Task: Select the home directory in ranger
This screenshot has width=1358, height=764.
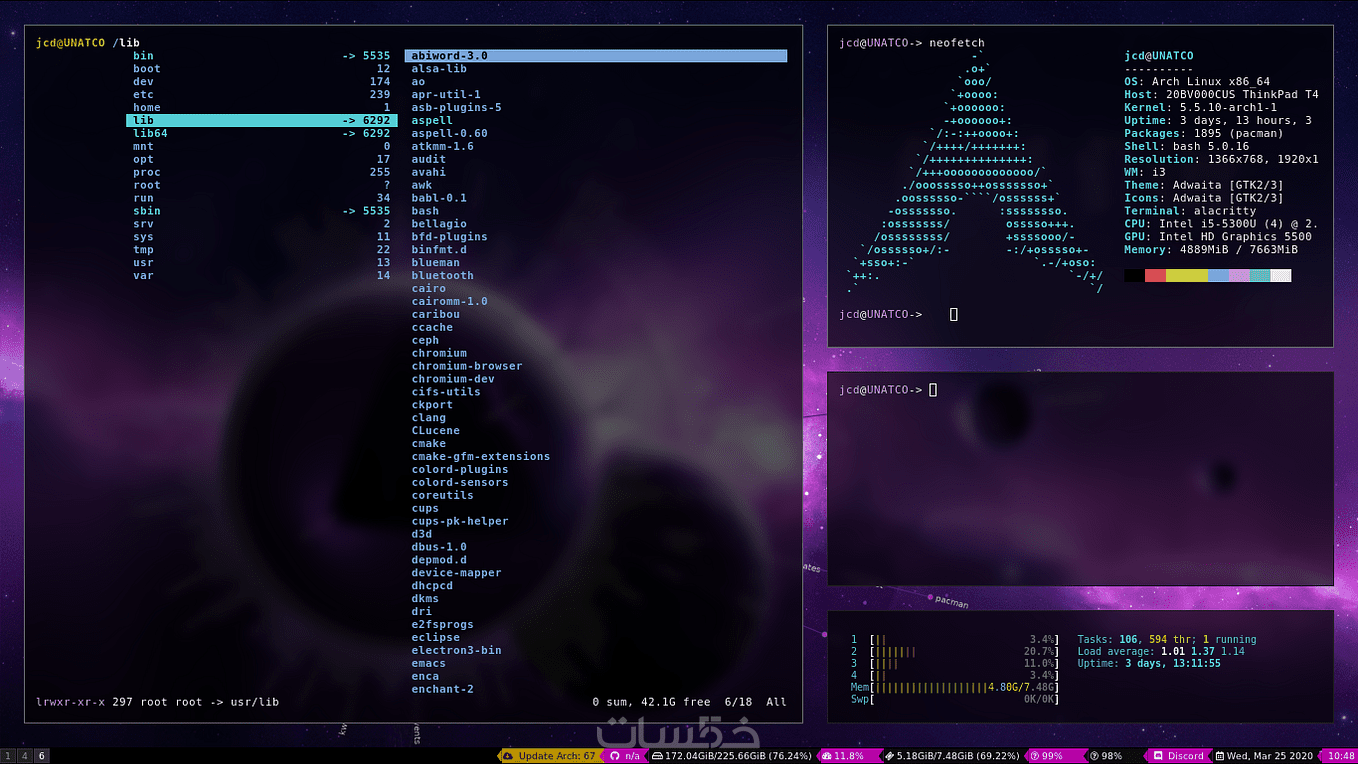Action: [x=261, y=108]
